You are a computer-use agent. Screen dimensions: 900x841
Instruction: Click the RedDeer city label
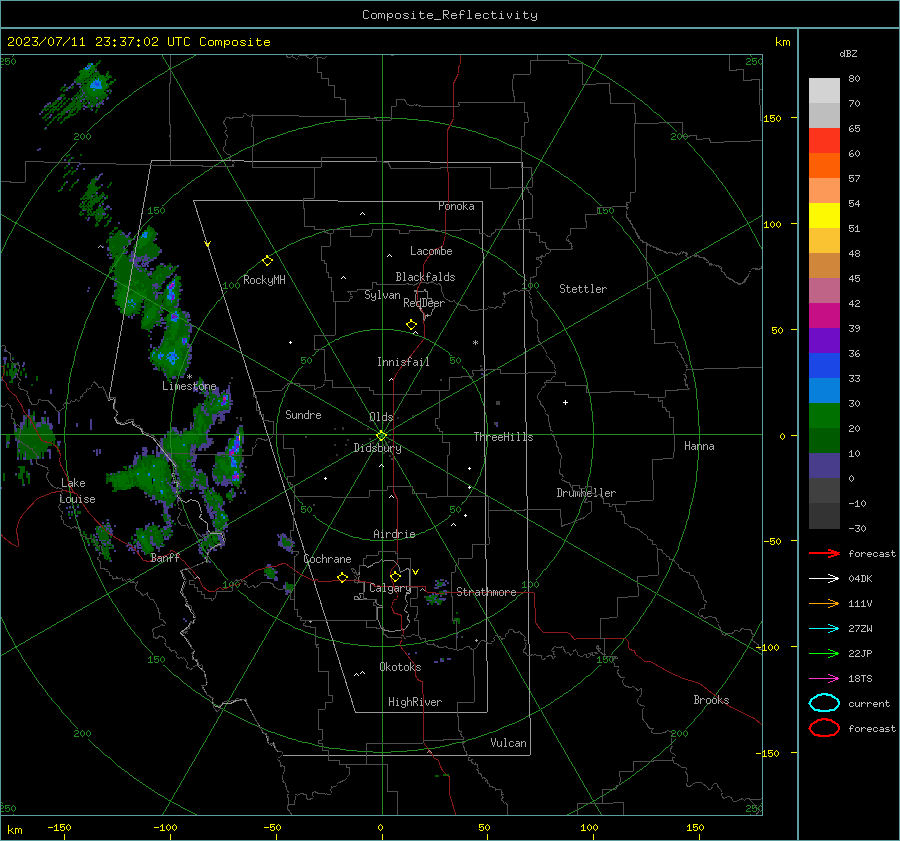point(424,303)
